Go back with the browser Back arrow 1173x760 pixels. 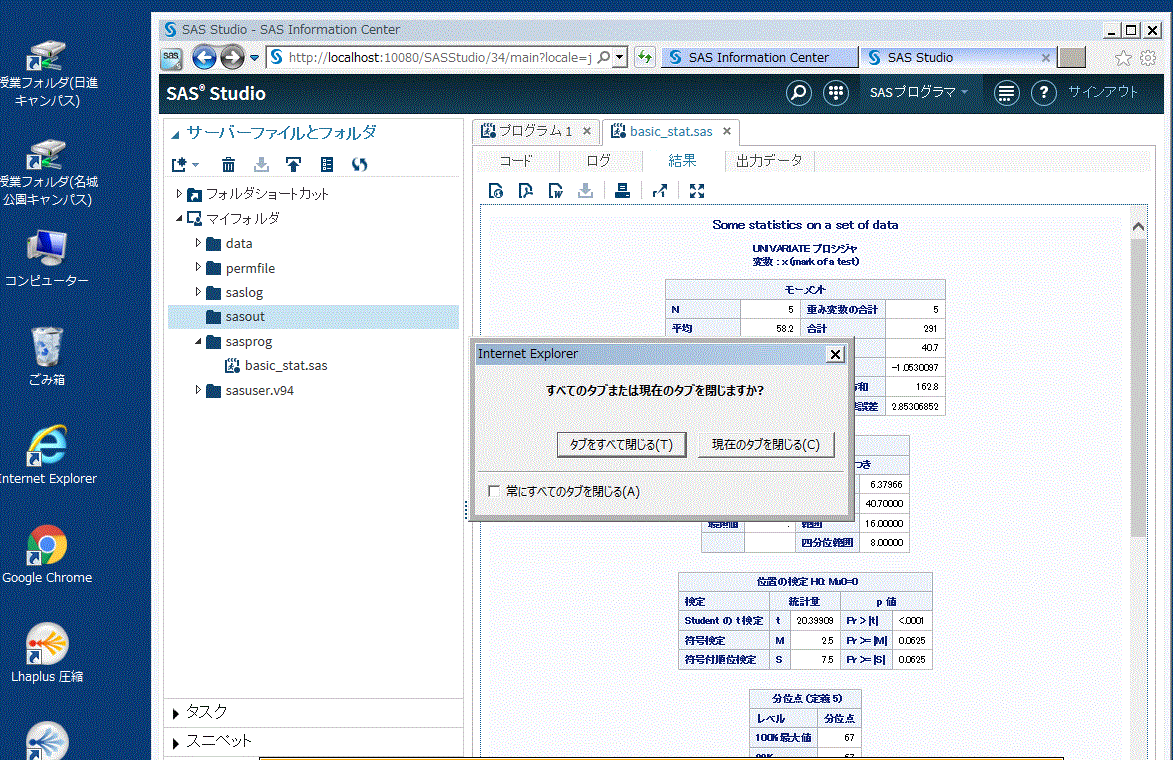coord(204,57)
